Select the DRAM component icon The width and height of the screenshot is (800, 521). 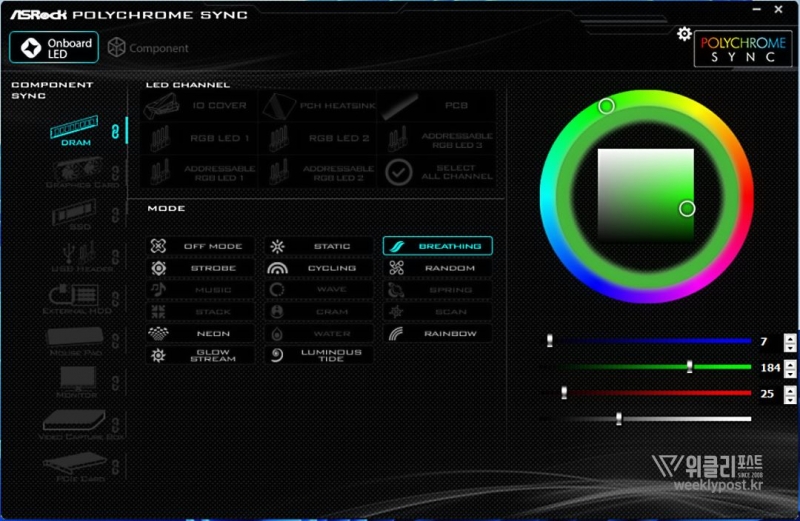(x=76, y=131)
